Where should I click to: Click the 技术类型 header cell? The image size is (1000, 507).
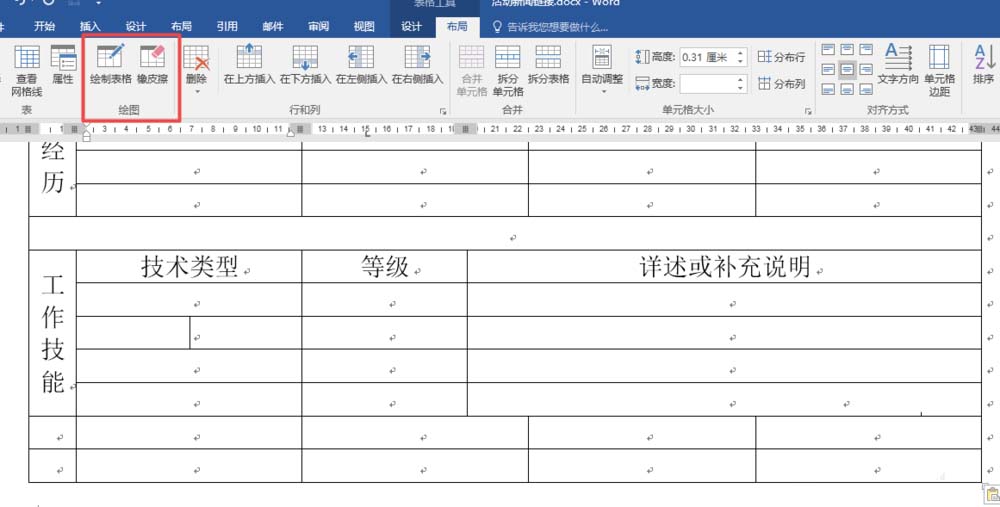pyautogui.click(x=189, y=267)
